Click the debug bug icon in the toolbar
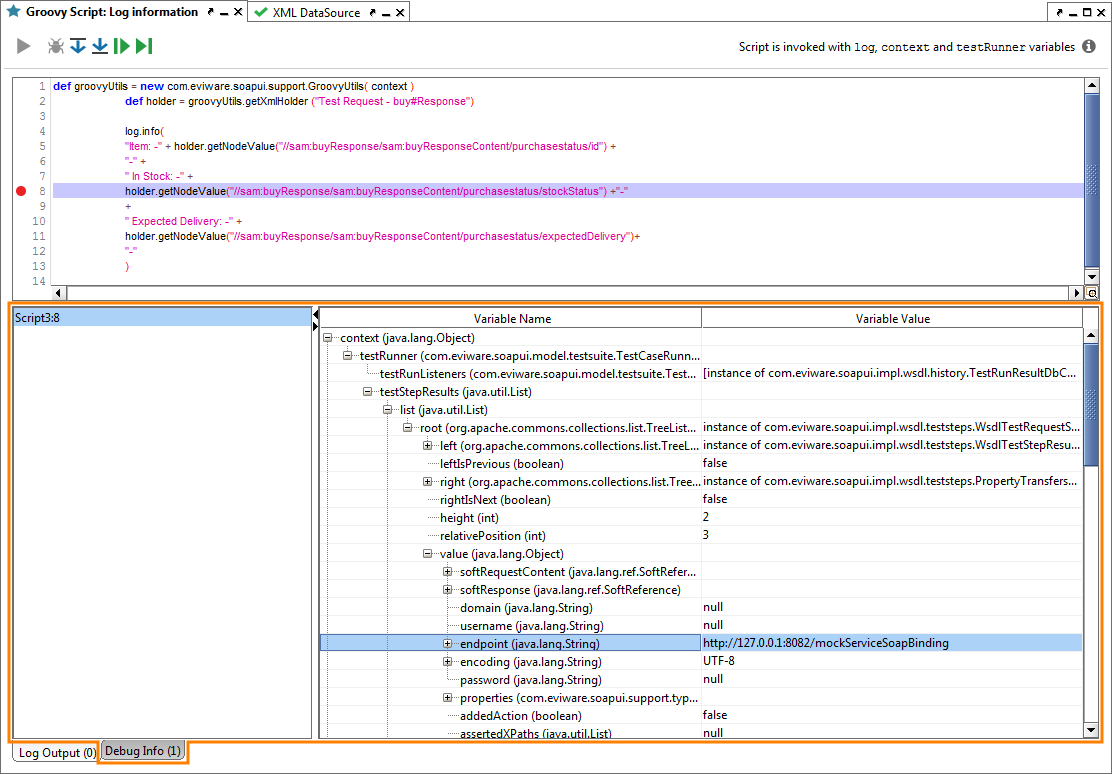Viewport: 1112px width, 774px height. point(55,46)
